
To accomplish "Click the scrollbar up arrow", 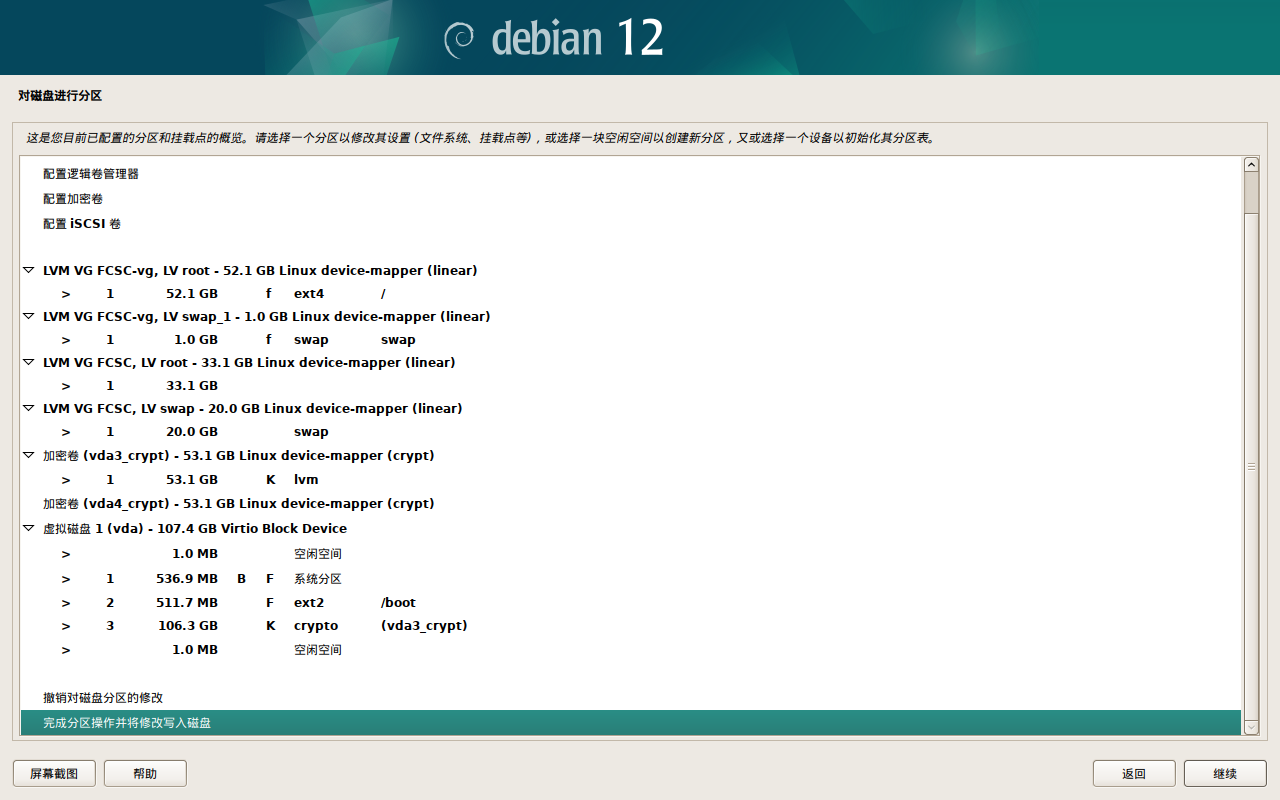I will 1251,164.
